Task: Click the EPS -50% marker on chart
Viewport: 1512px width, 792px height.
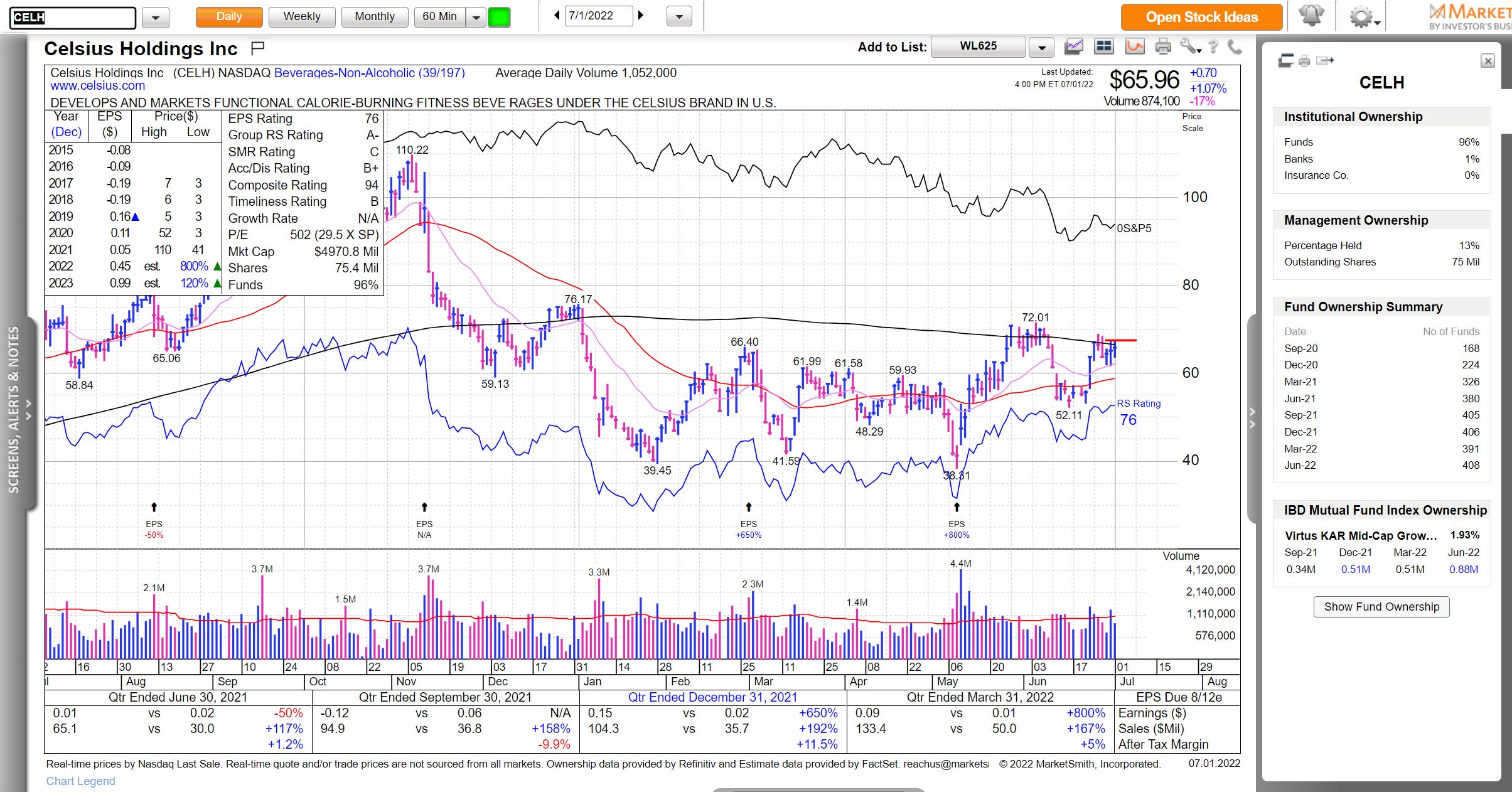Action: (154, 520)
